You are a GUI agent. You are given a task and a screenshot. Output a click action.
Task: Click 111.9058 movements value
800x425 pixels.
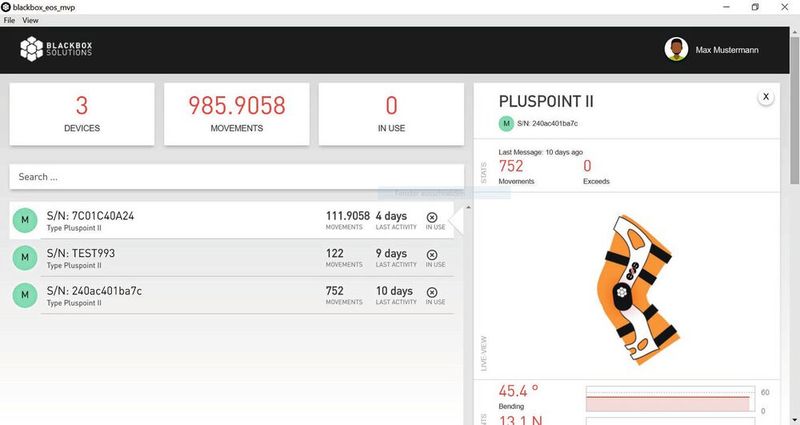(347, 216)
